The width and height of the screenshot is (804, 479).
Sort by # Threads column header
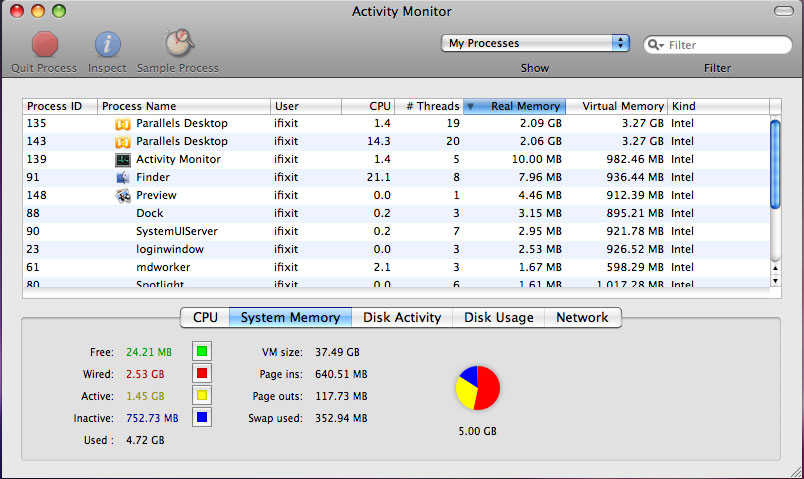(429, 106)
